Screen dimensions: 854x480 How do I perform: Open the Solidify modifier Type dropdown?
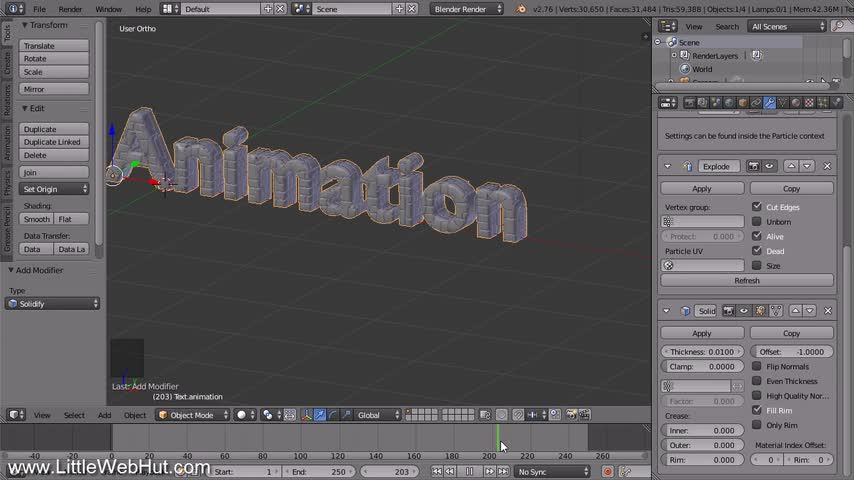click(52, 304)
